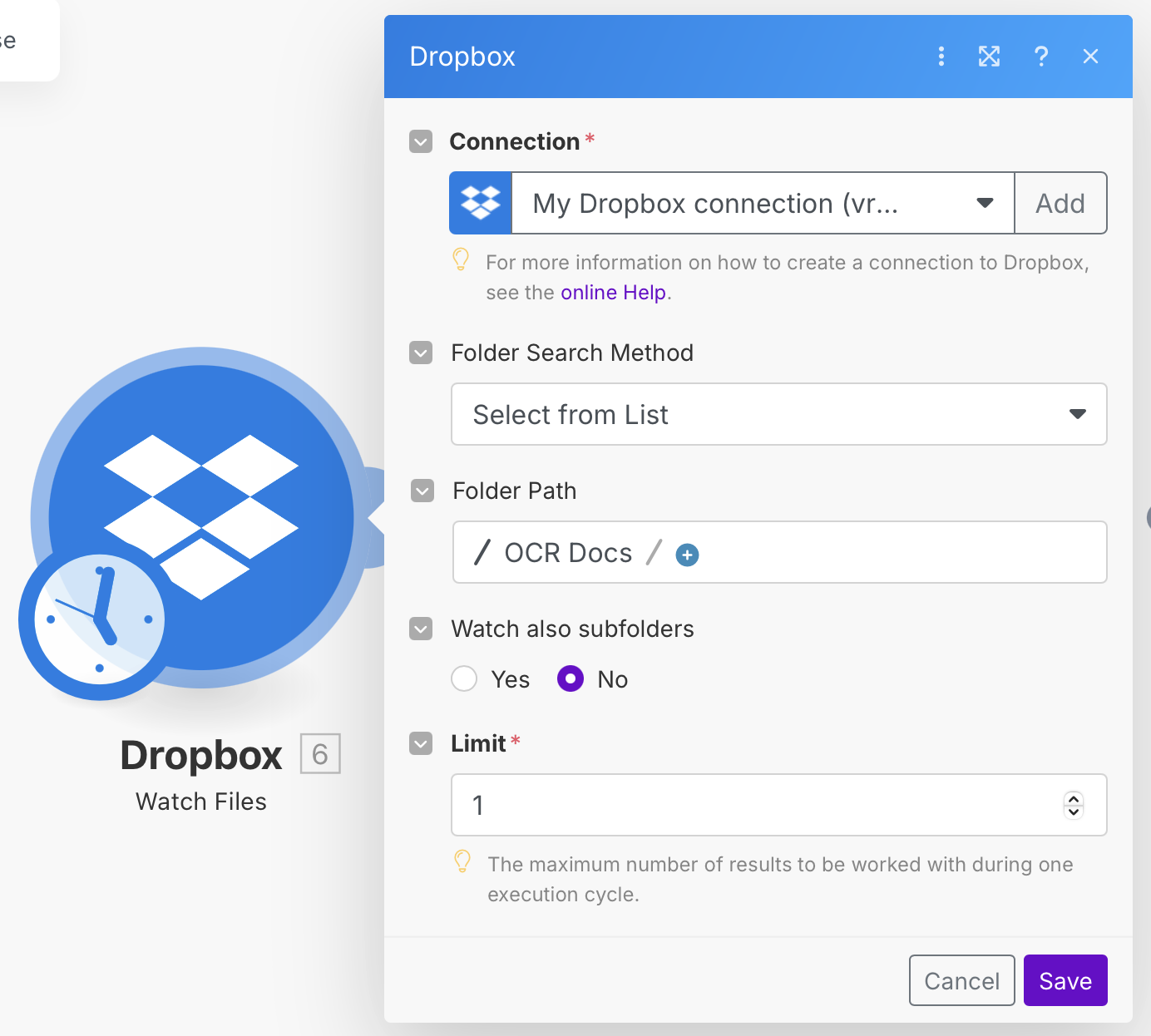Screen dimensions: 1151x1036
Task: Toggle the Watch also subfolders collapse chevron
Action: click(x=421, y=629)
